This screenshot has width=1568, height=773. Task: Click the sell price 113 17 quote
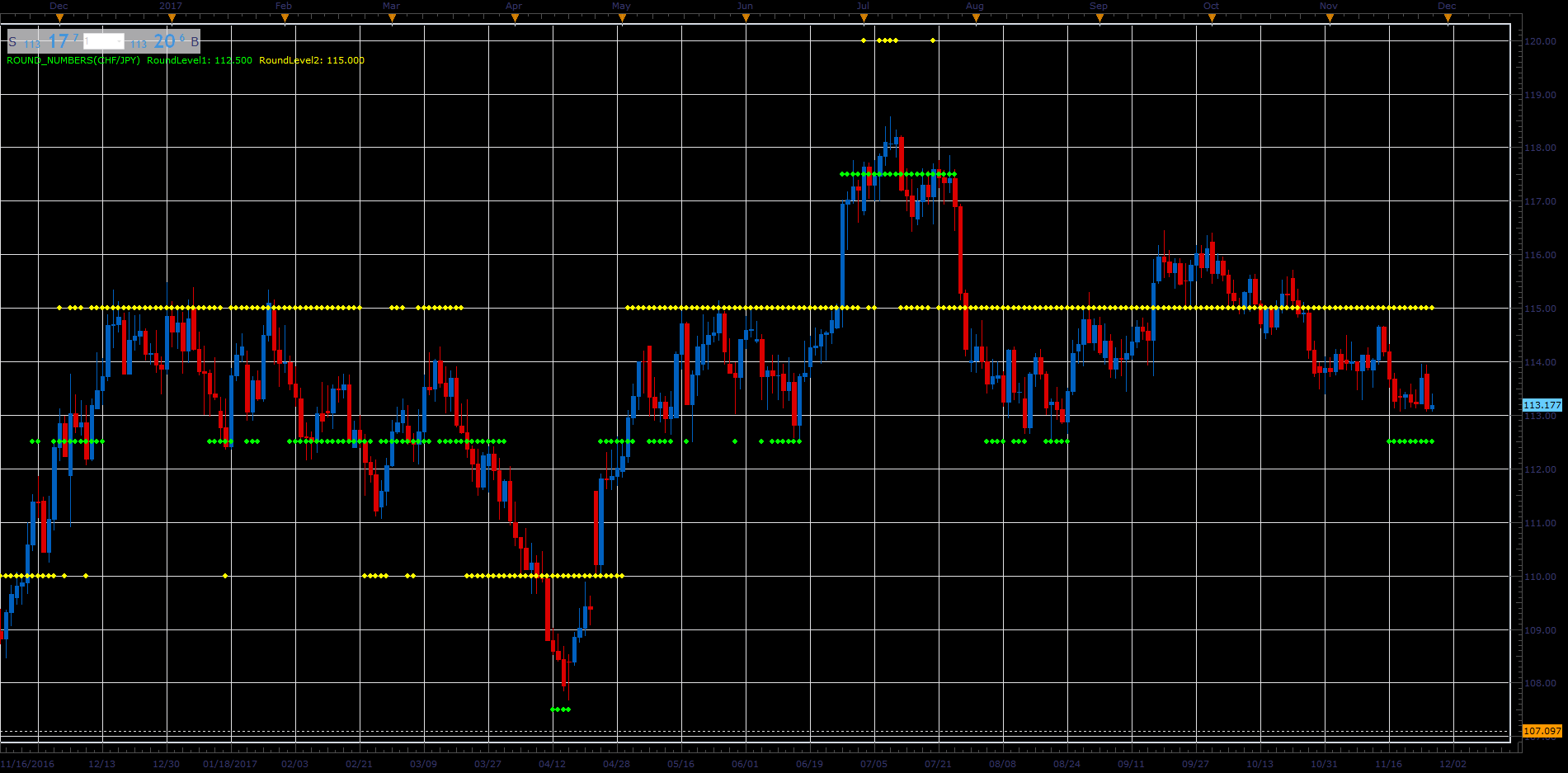[x=52, y=41]
